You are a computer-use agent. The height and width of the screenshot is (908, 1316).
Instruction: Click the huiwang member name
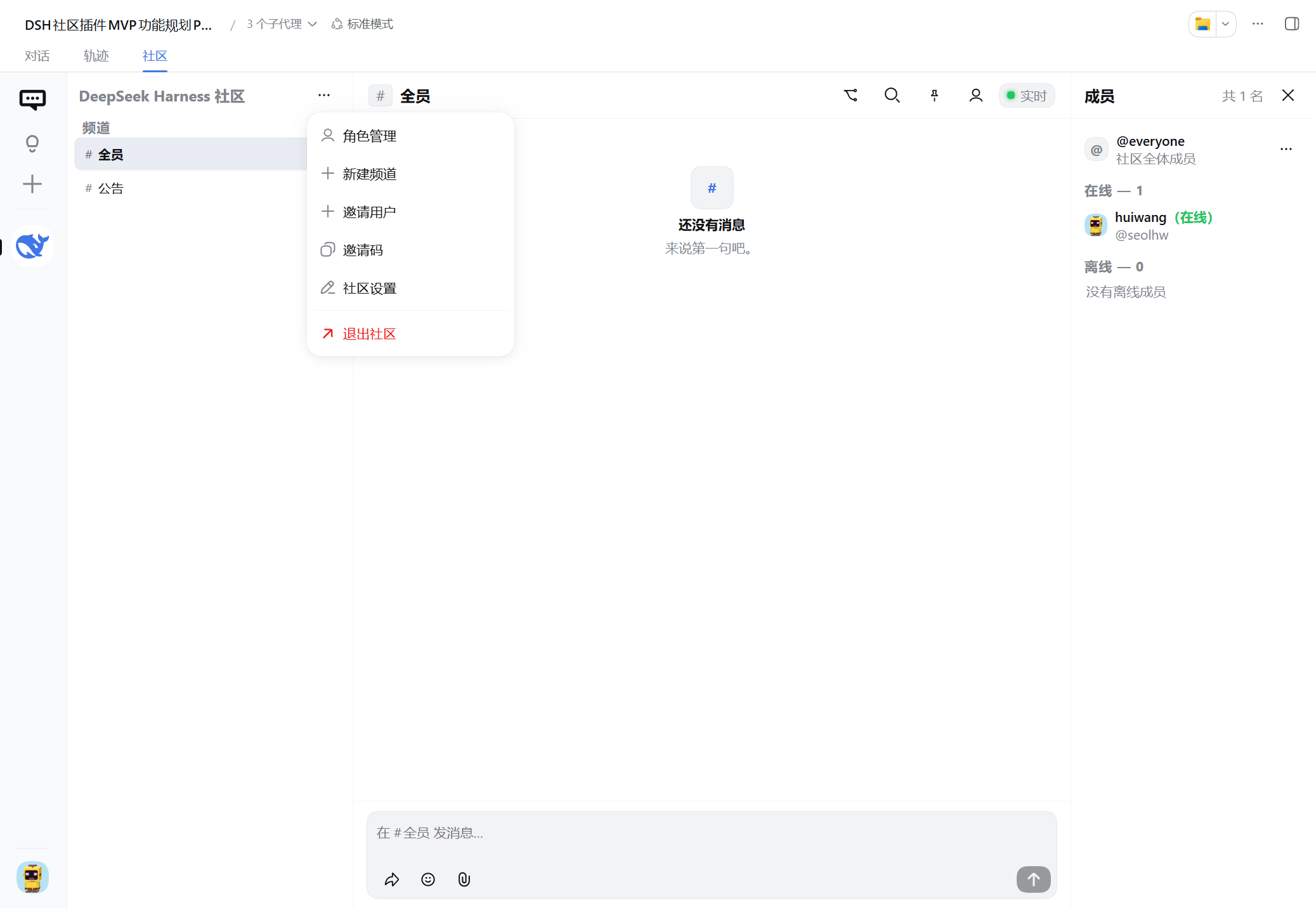click(x=1140, y=217)
